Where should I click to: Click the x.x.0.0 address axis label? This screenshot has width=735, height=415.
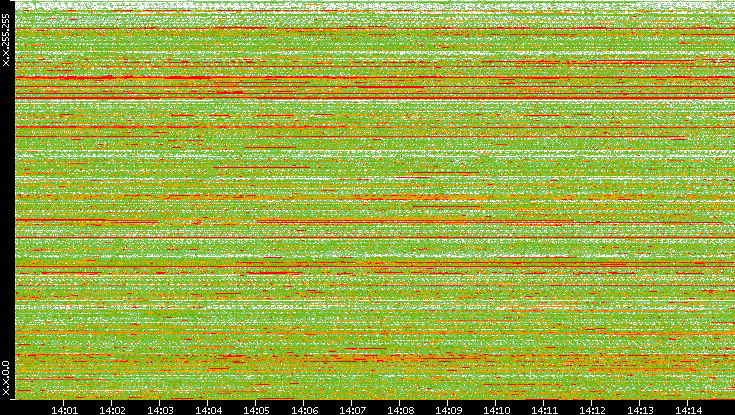[x=6, y=378]
